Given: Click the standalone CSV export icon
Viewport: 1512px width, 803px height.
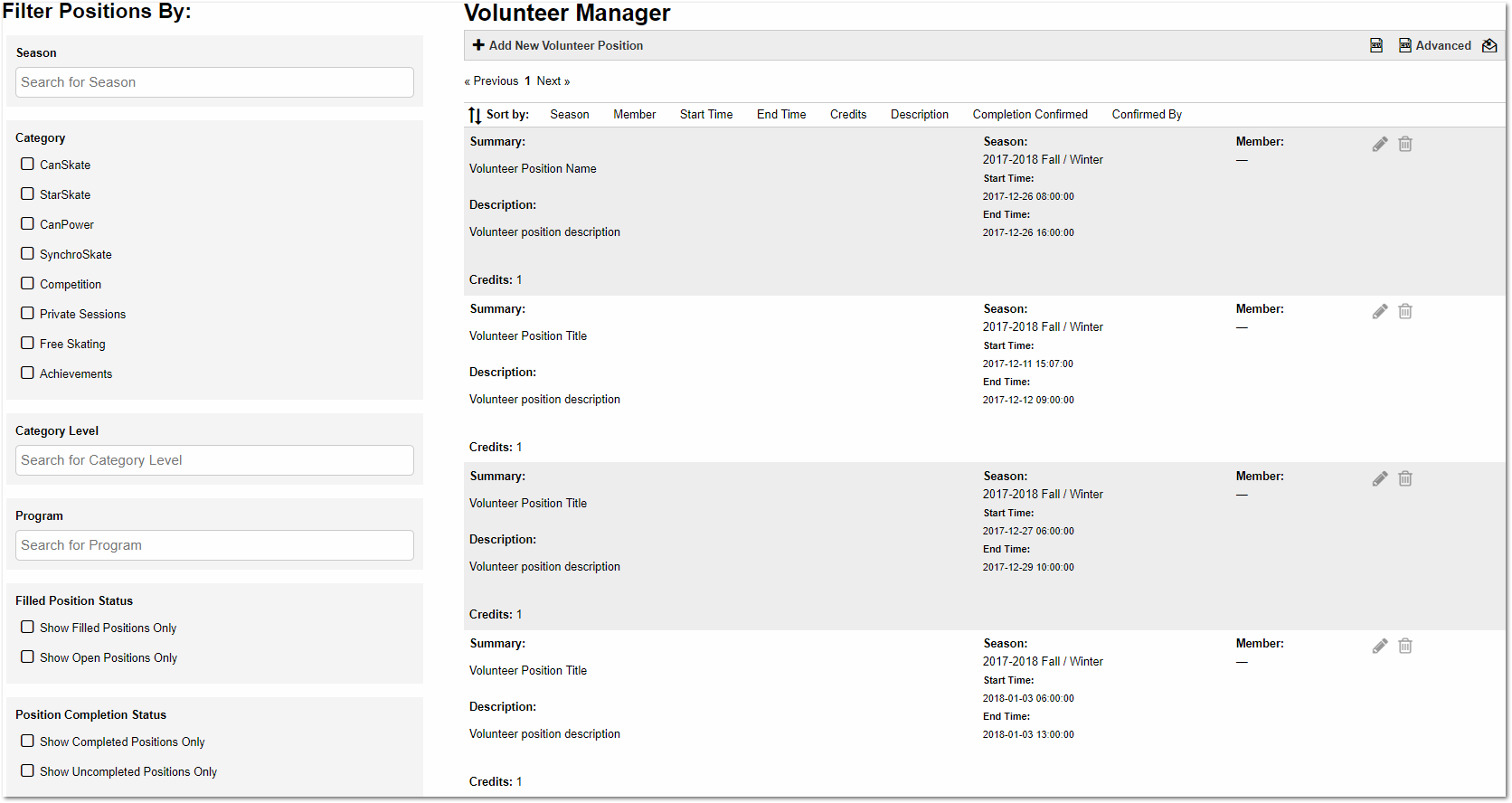Looking at the screenshot, I should (1375, 45).
